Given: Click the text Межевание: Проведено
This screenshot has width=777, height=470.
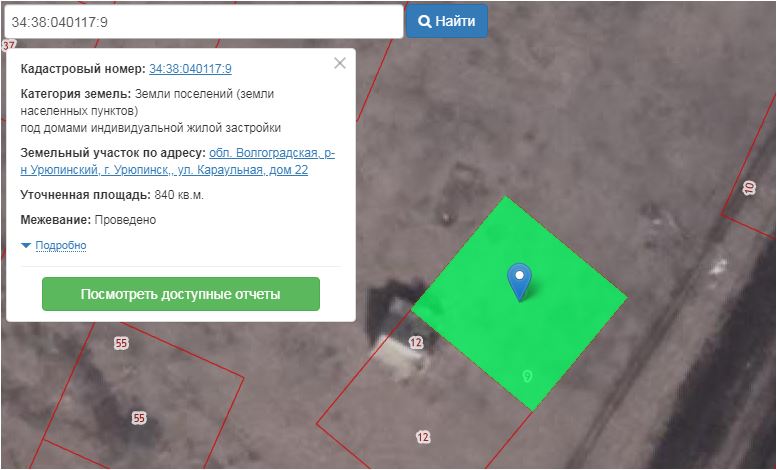Looking at the screenshot, I should (88, 220).
